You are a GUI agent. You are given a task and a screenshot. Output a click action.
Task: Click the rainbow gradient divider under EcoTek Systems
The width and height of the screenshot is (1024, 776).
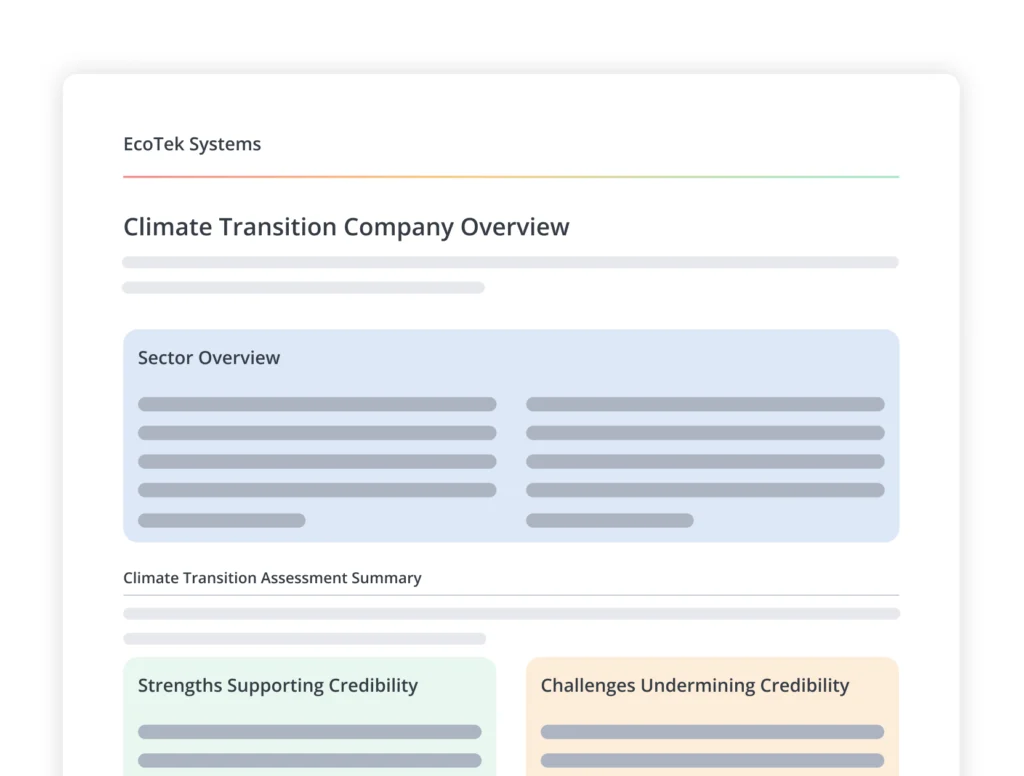coord(510,177)
